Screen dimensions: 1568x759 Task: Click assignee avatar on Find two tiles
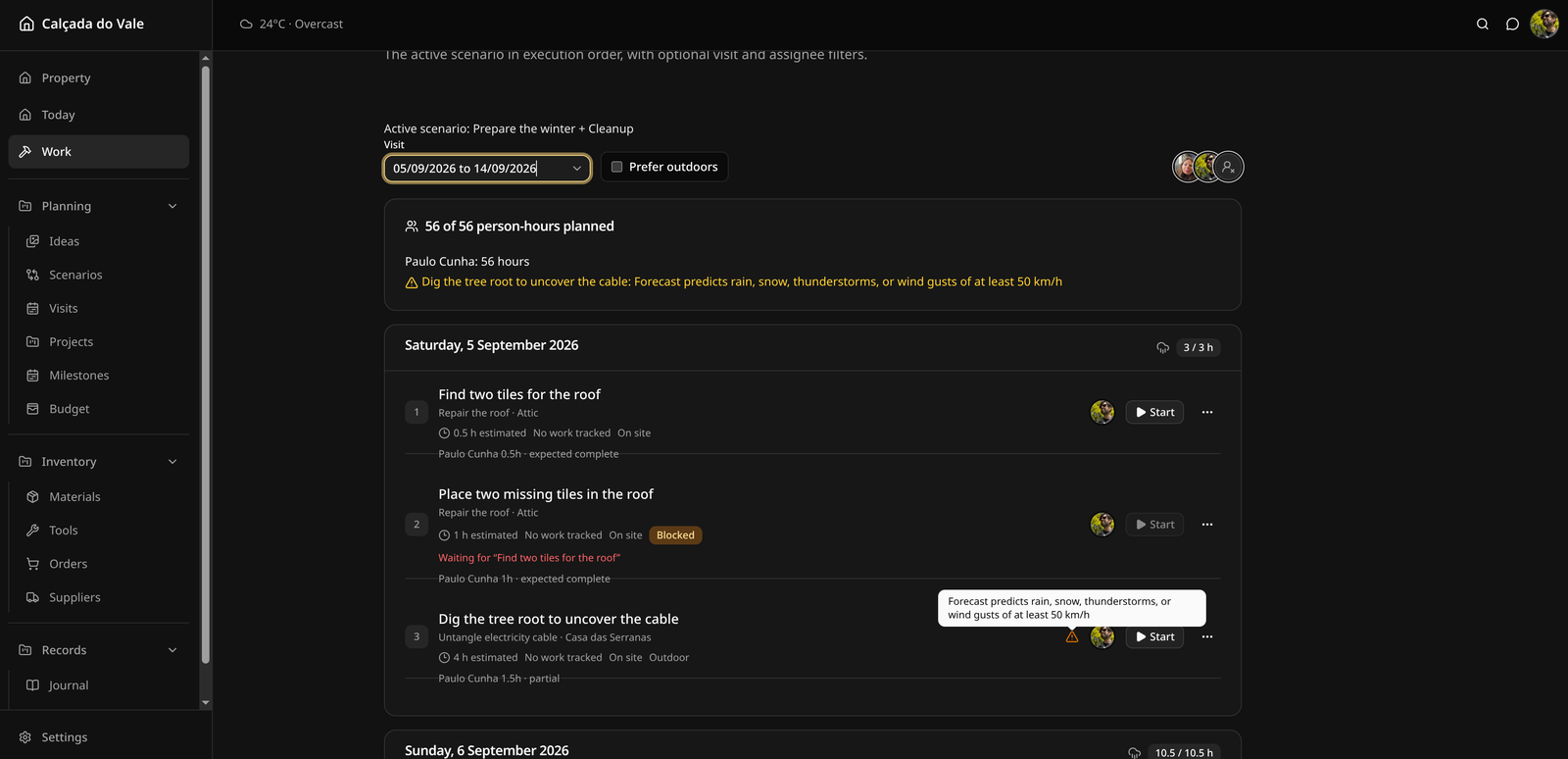tap(1102, 413)
